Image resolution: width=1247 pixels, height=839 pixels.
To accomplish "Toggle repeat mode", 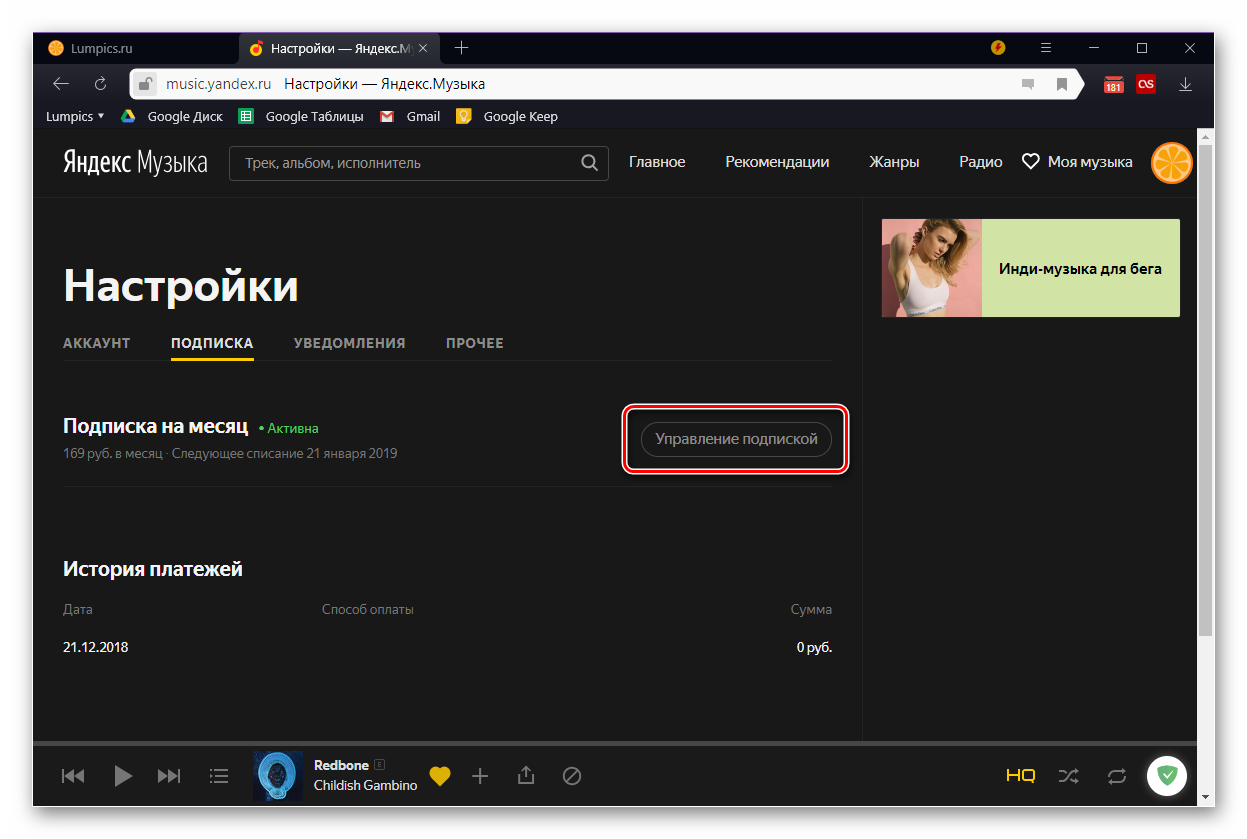I will coord(1116,776).
